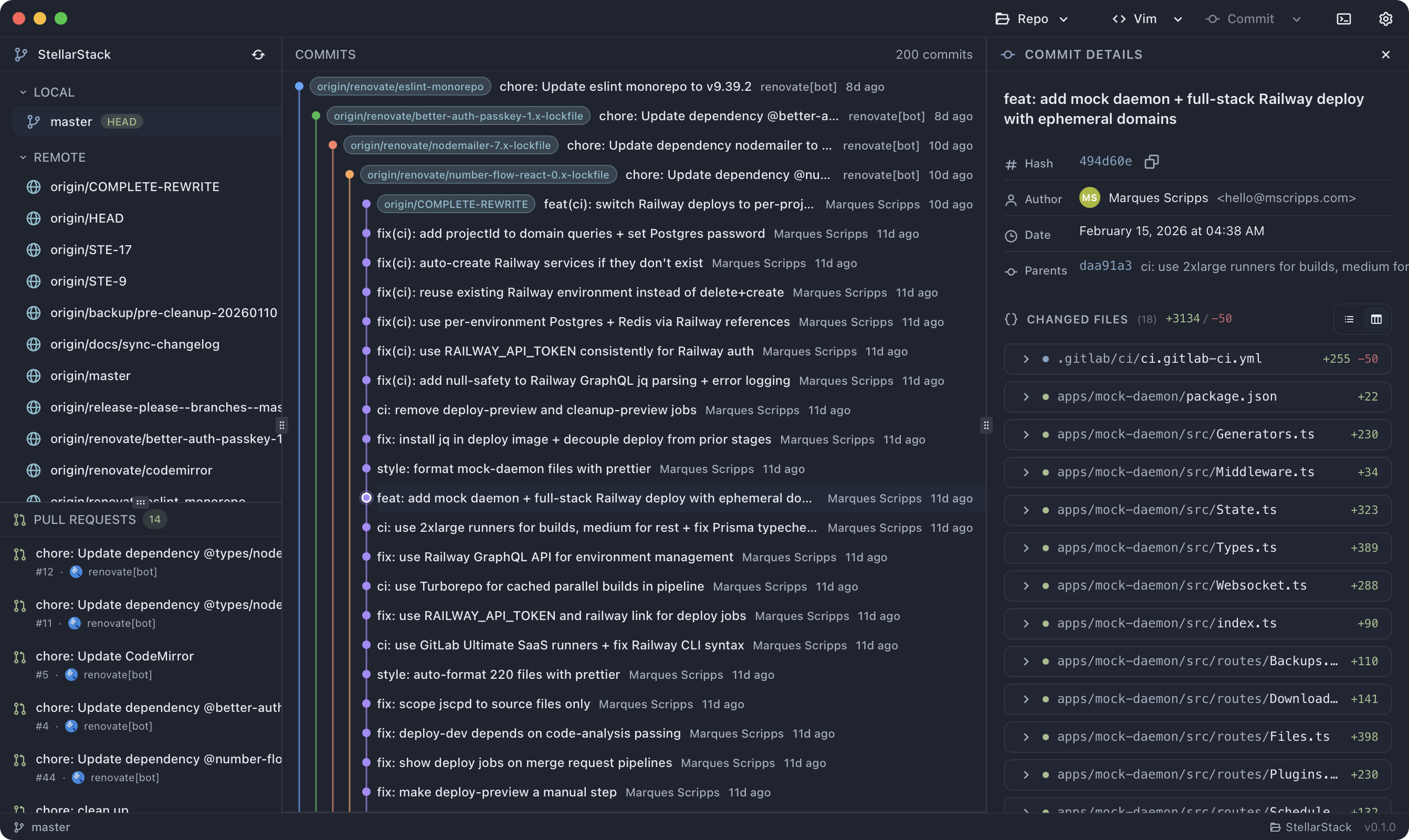1409x840 pixels.
Task: Click the sidebar resize drag handle
Action: (x=282, y=425)
